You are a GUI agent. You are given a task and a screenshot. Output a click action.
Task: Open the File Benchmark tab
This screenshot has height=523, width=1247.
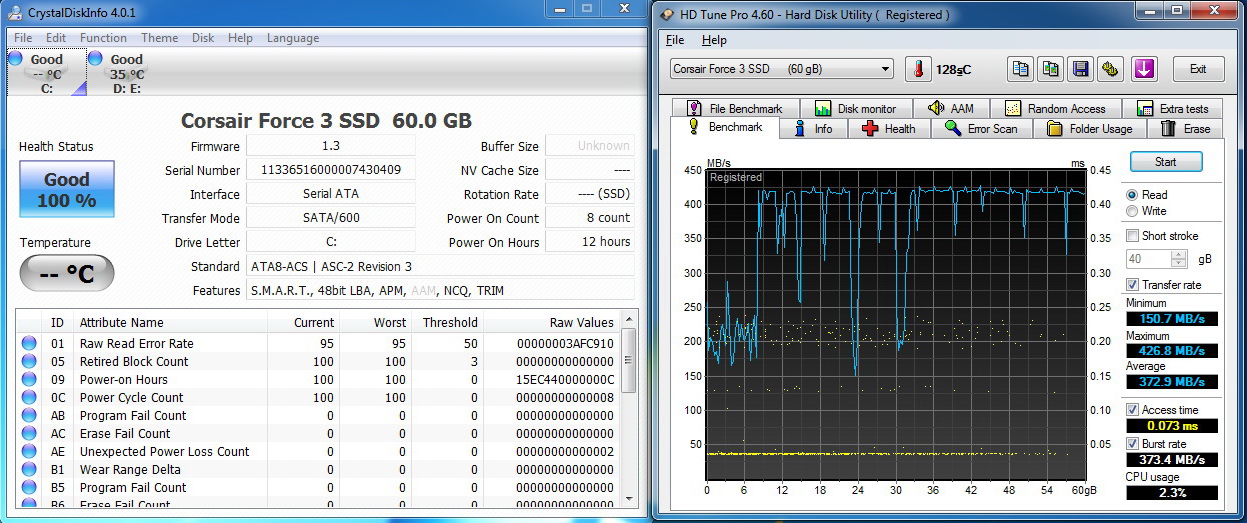tap(735, 108)
